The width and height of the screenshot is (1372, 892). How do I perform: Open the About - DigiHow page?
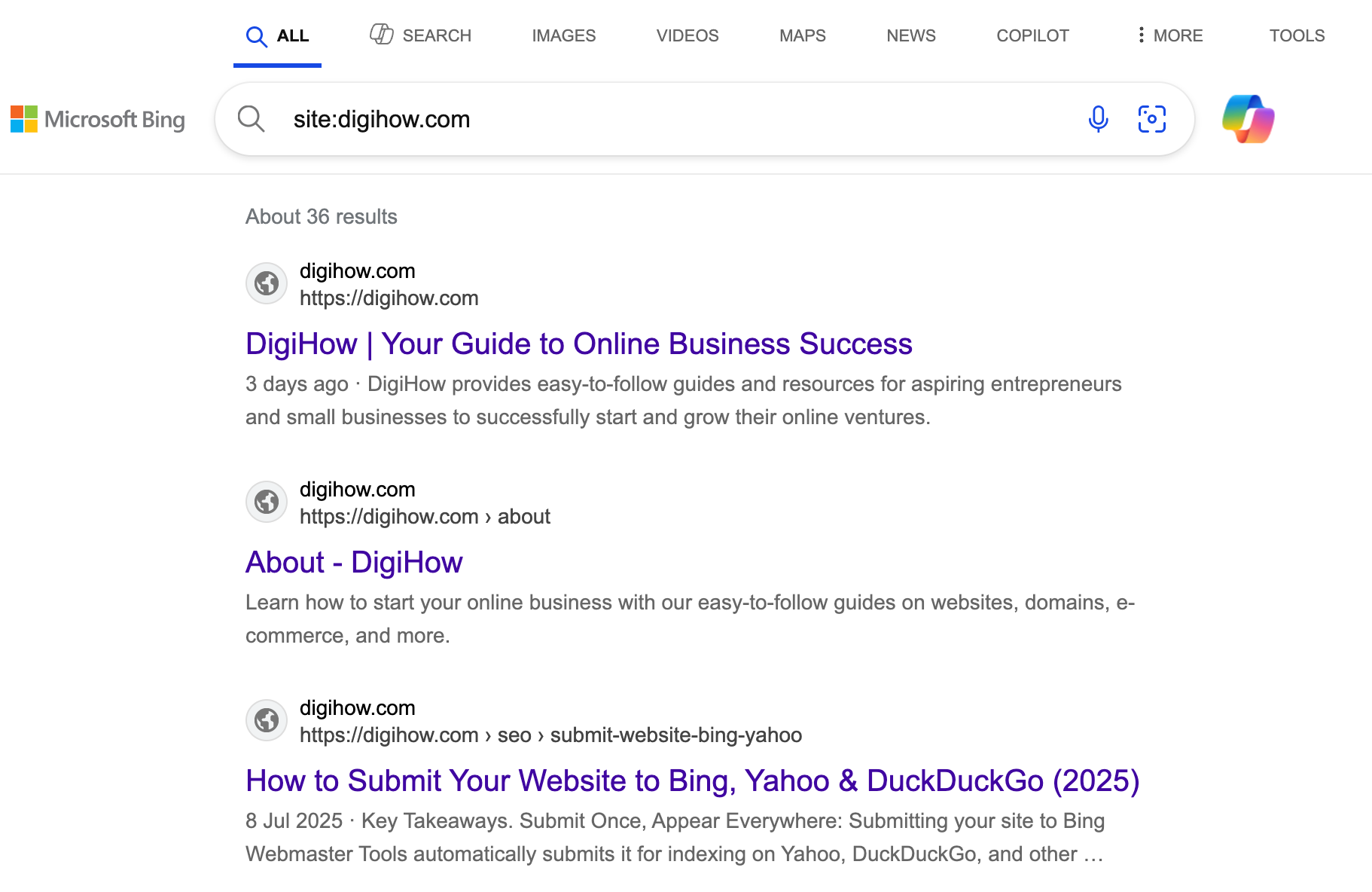click(354, 562)
